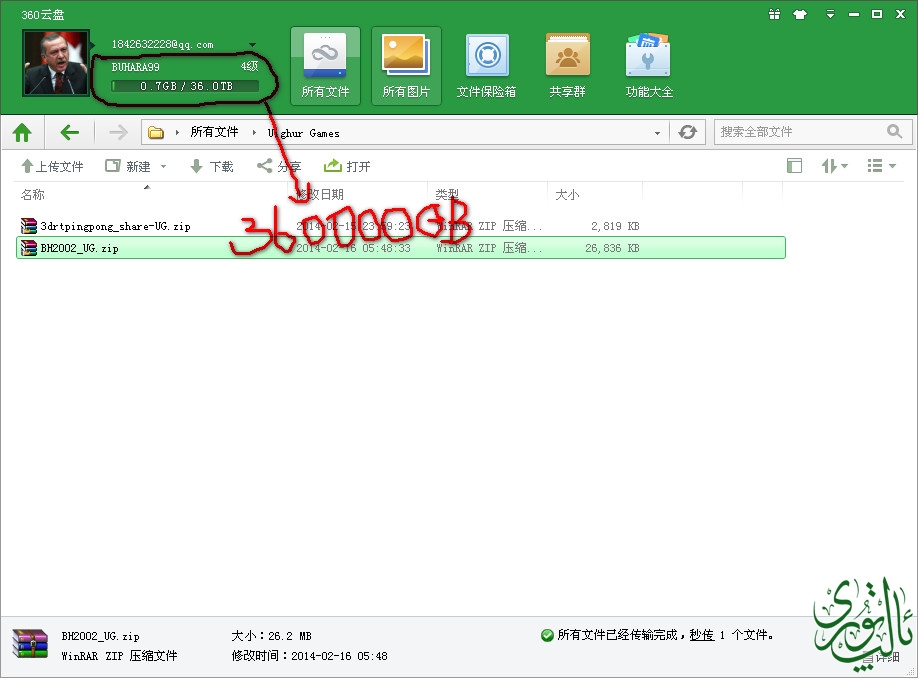Image resolution: width=918 pixels, height=678 pixels.
Task: Minimize the 360云盘 window
Action: pos(854,14)
